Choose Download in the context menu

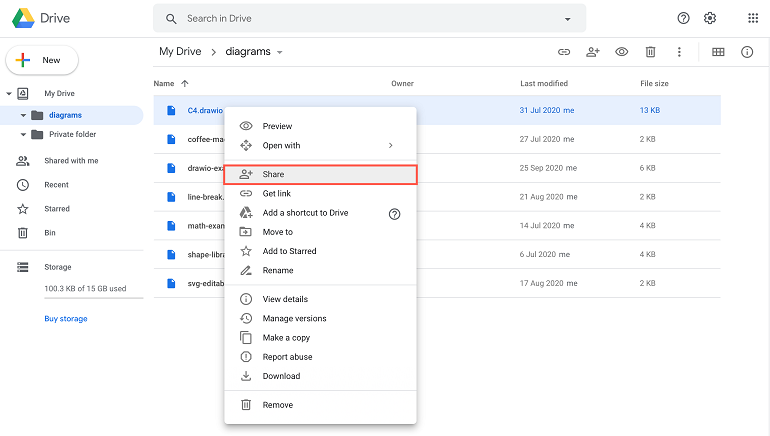coord(281,376)
